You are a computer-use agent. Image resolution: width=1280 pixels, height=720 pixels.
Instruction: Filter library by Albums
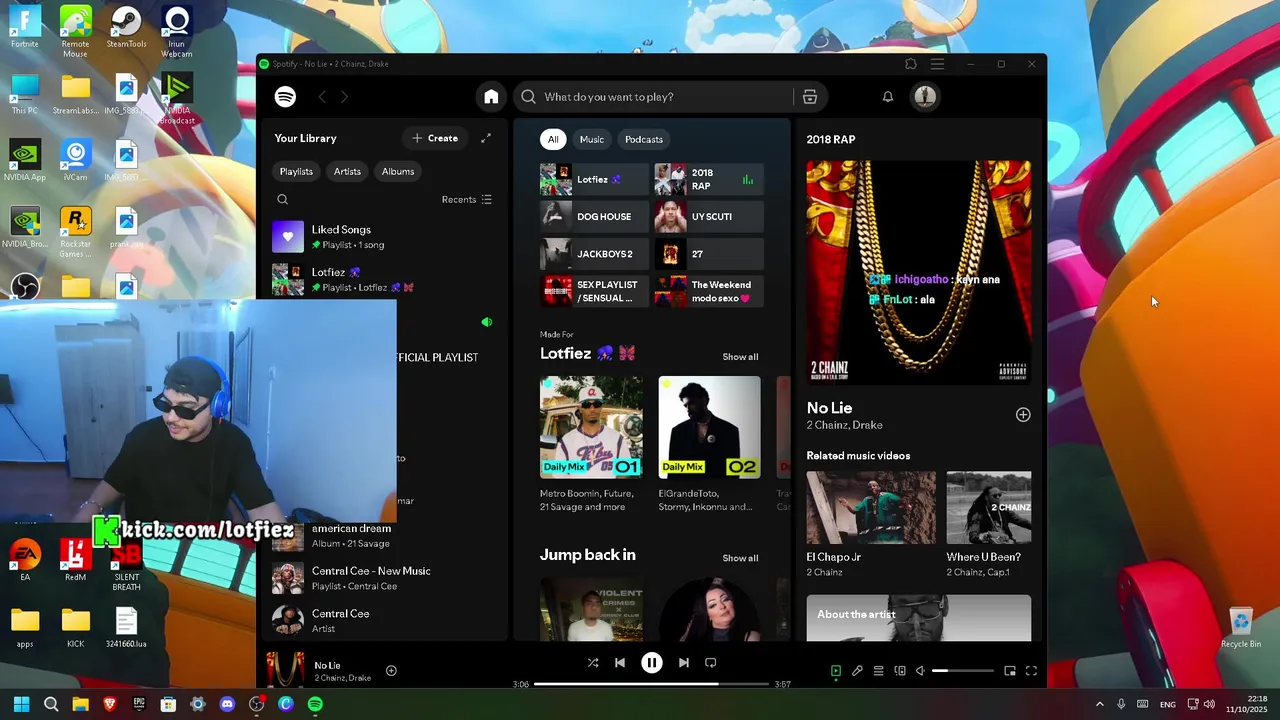[x=398, y=171]
